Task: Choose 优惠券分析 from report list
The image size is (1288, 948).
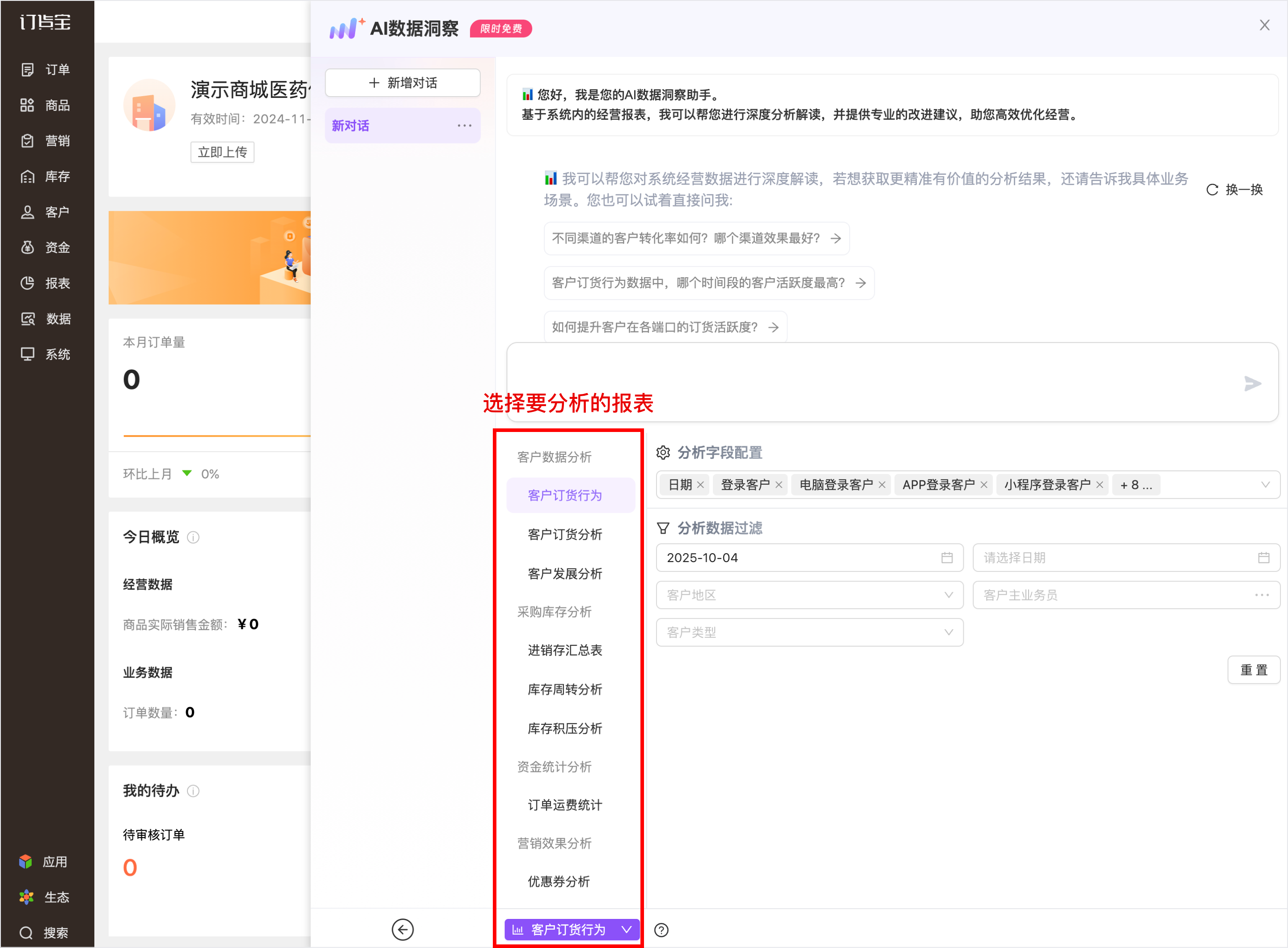Action: (x=559, y=881)
